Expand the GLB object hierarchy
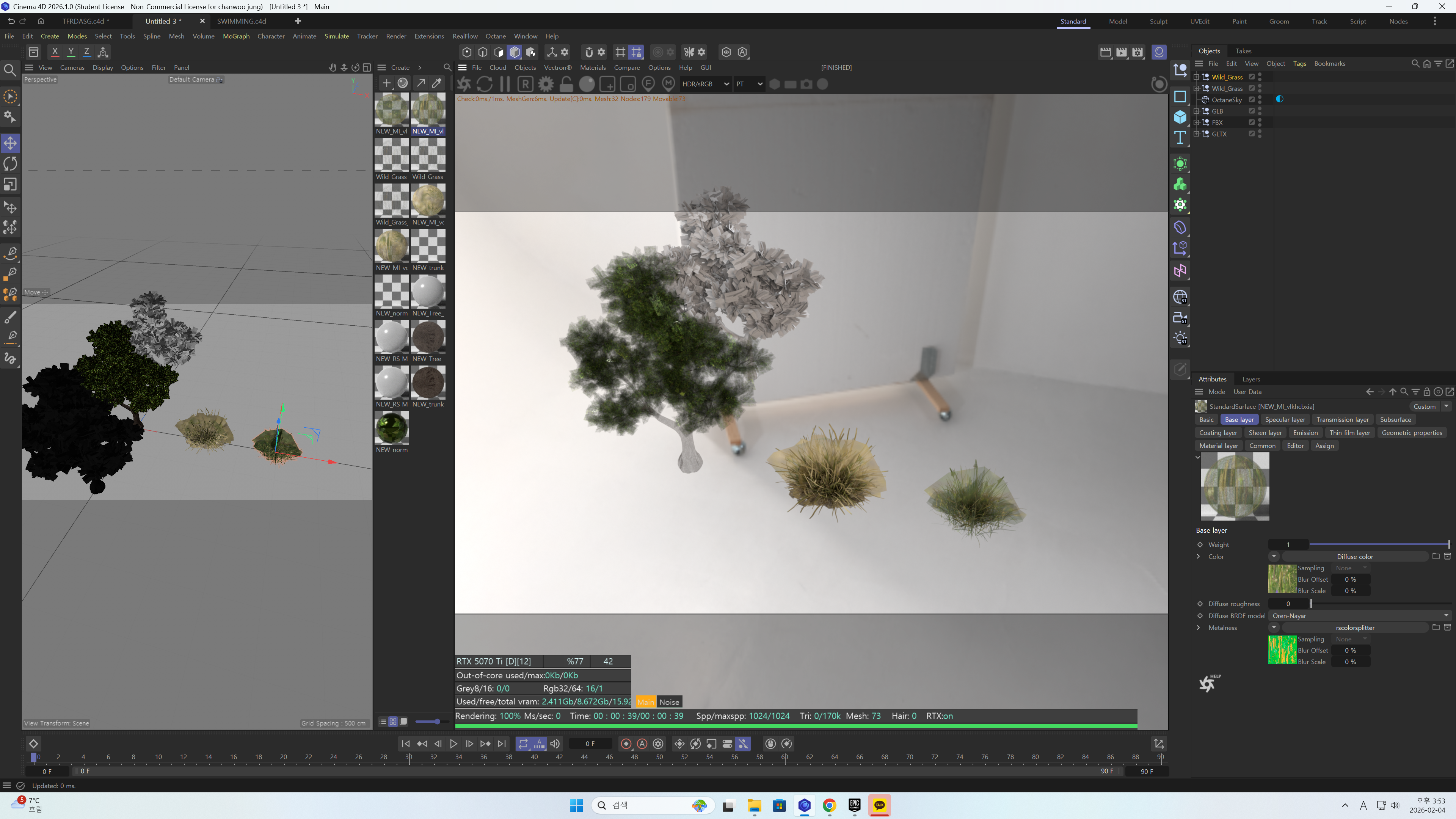This screenshot has width=1456, height=819. (x=1197, y=111)
